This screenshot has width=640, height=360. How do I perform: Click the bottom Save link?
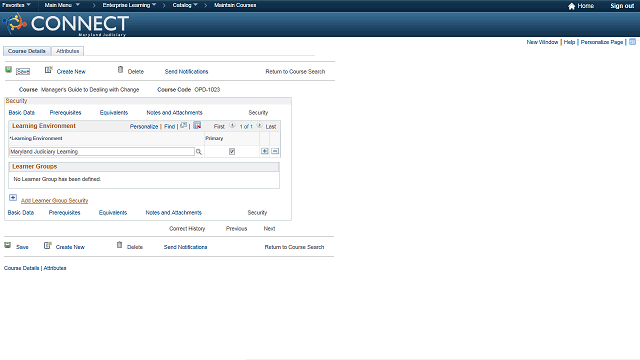[22, 247]
